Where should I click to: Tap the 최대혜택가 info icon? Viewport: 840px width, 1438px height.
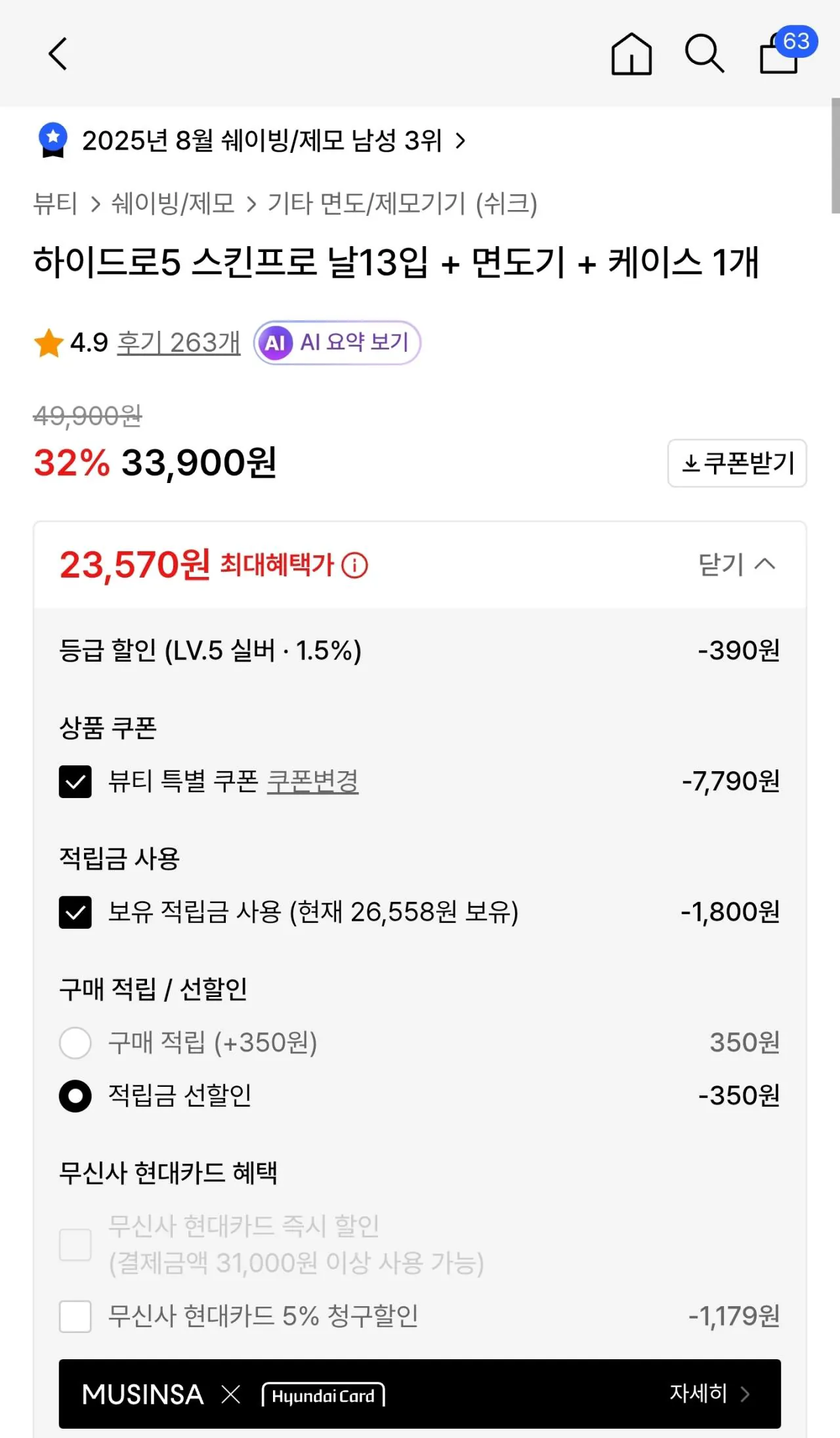355,565
